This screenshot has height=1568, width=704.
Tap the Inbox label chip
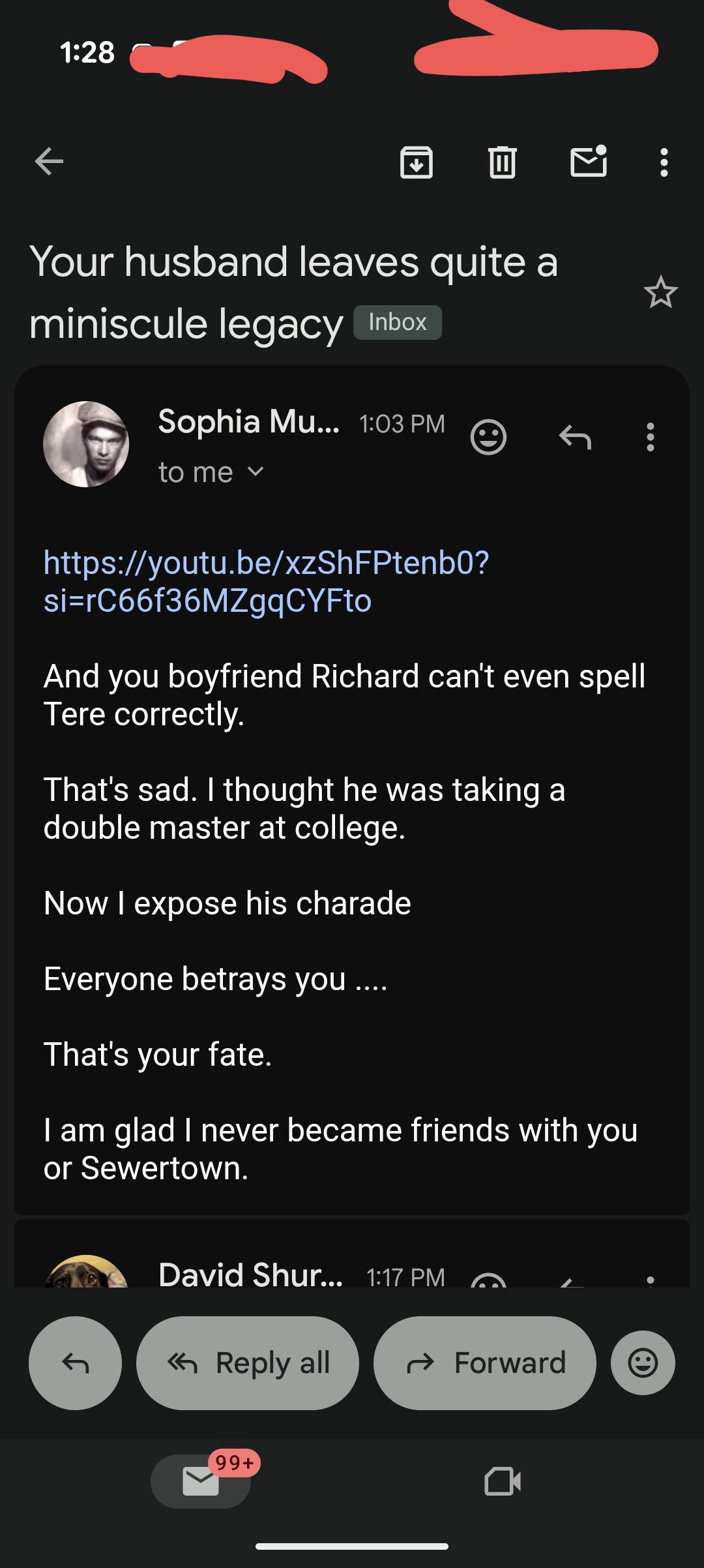(x=398, y=322)
